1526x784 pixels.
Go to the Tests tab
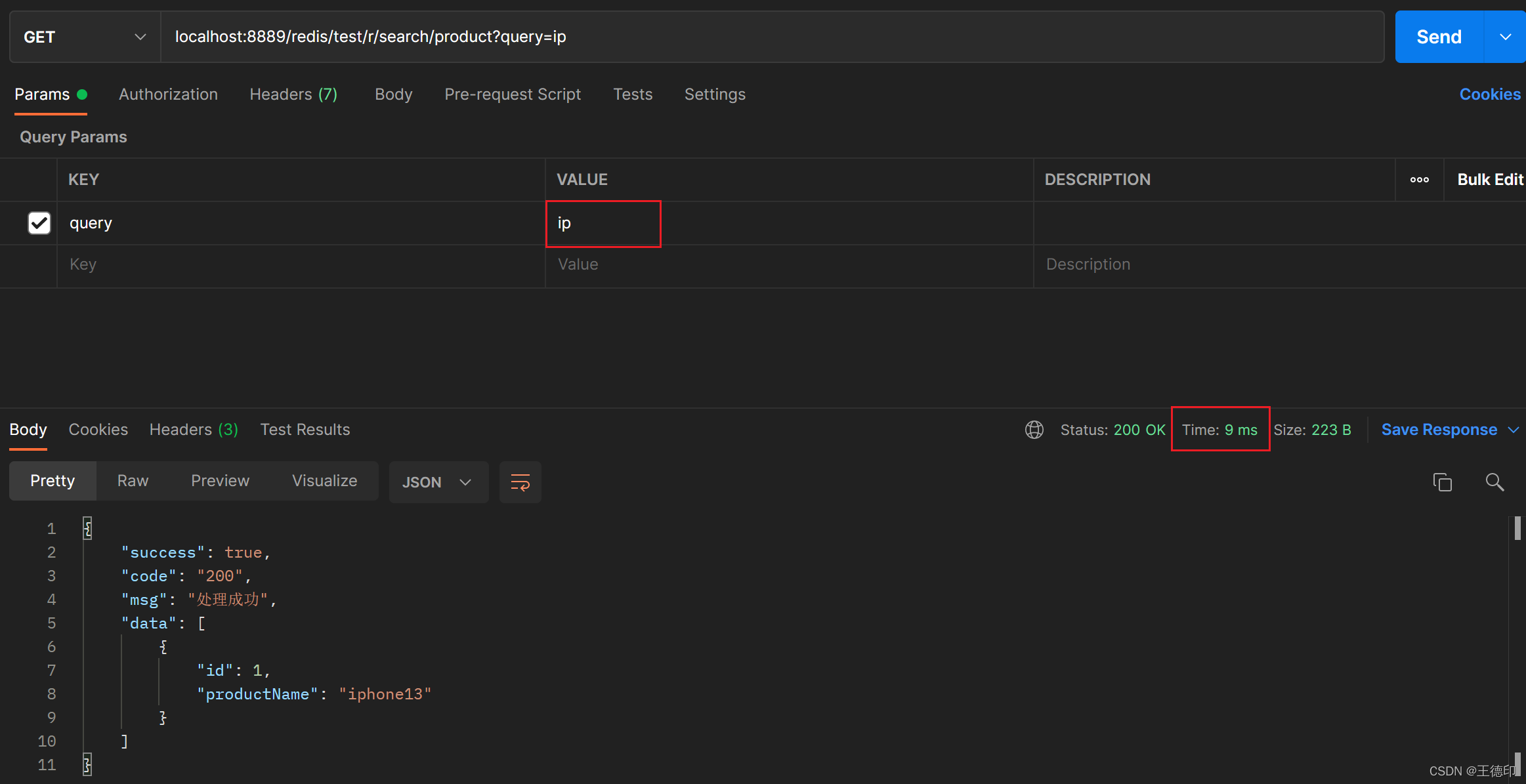click(x=633, y=94)
